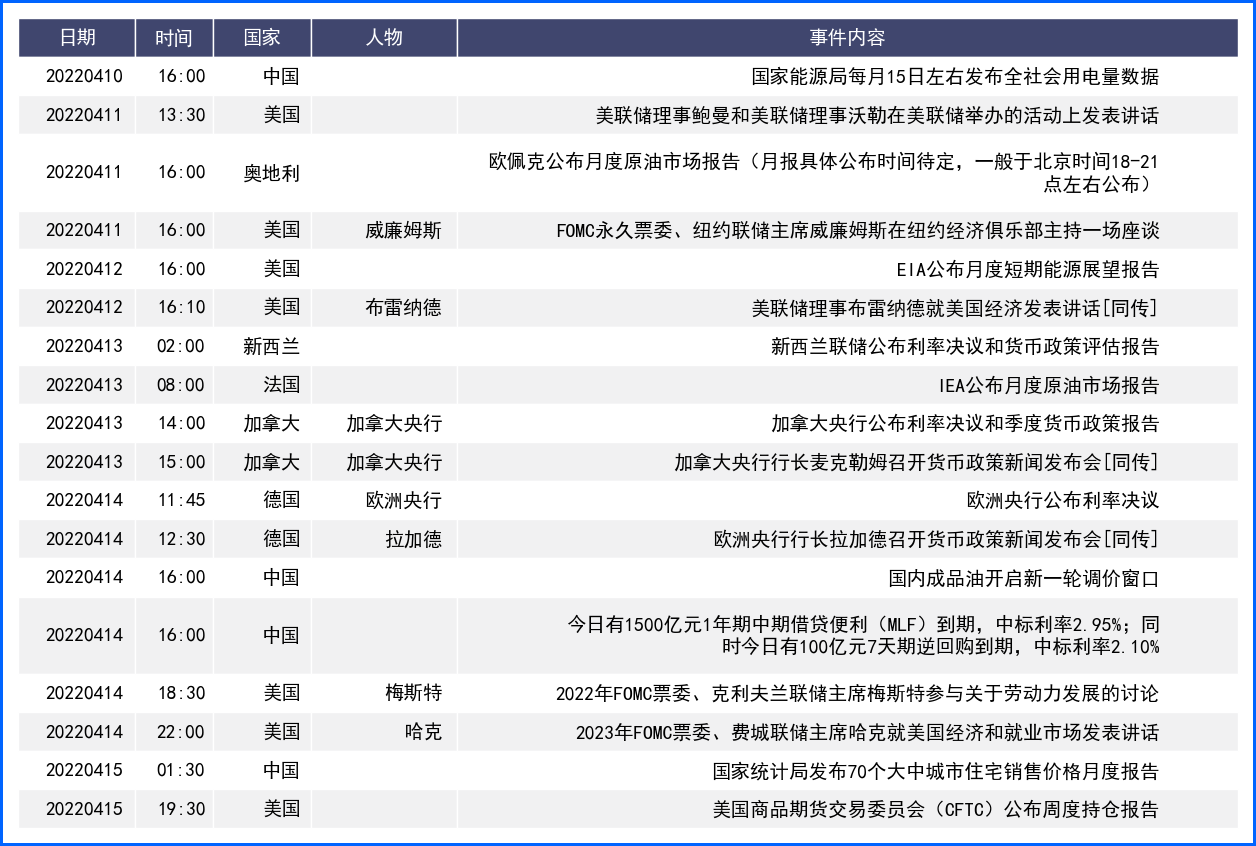Click the country cell 法国
1256x846 pixels.
click(281, 385)
